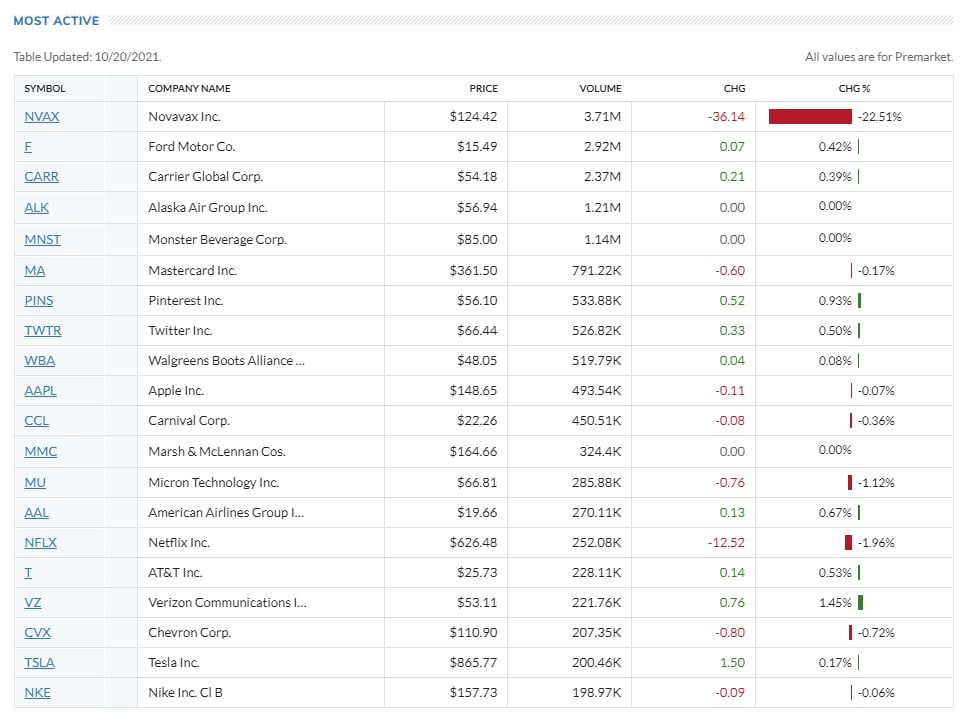Open the MMC symbol link

click(41, 451)
